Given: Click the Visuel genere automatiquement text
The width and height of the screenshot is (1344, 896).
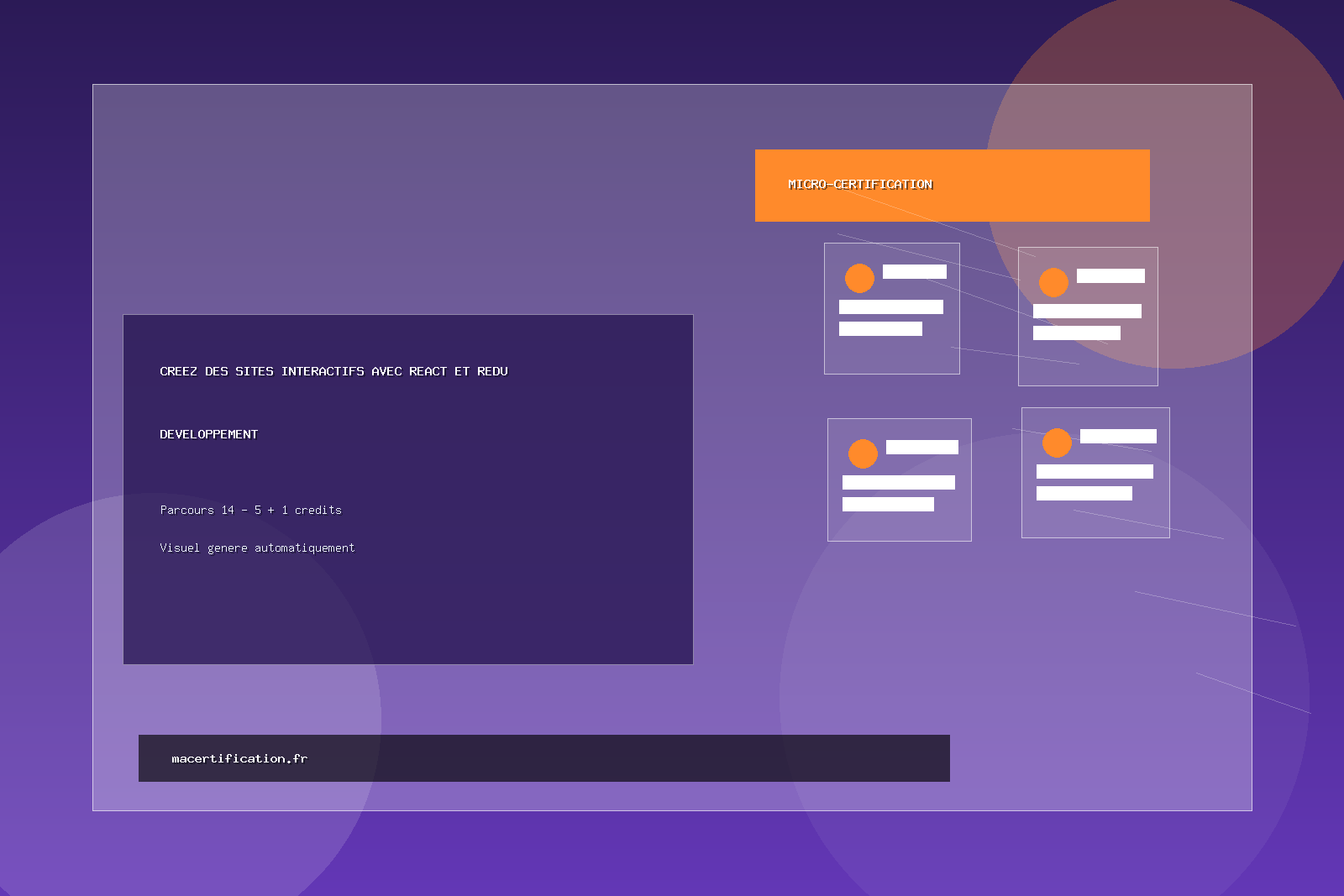Looking at the screenshot, I should tap(257, 548).
